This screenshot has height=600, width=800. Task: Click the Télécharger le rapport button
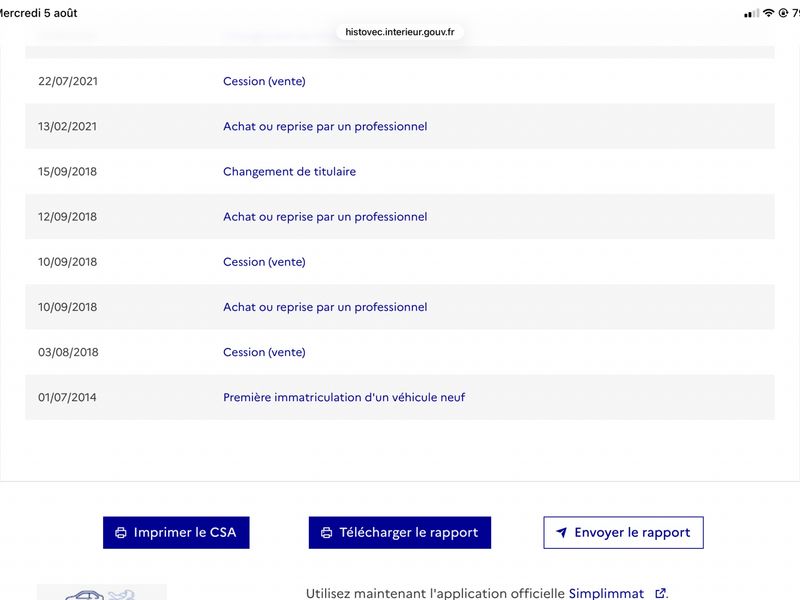399,533
